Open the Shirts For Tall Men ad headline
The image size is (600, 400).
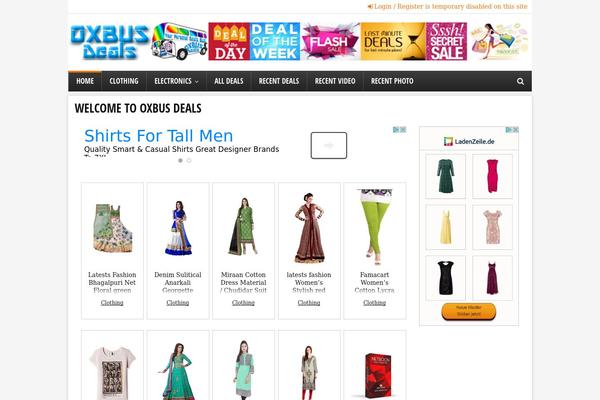click(158, 136)
